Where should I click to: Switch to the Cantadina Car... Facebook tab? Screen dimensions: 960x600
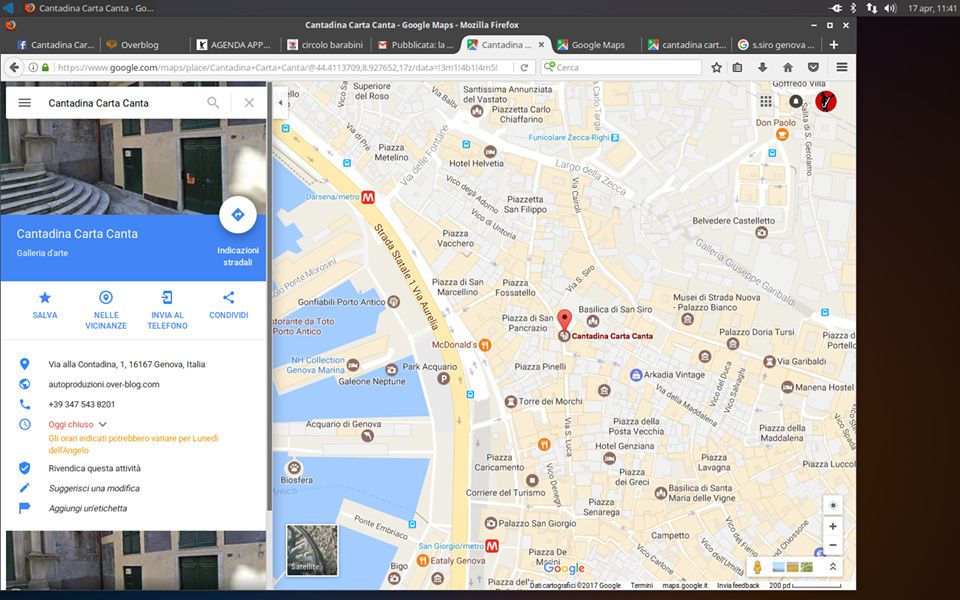pyautogui.click(x=56, y=45)
